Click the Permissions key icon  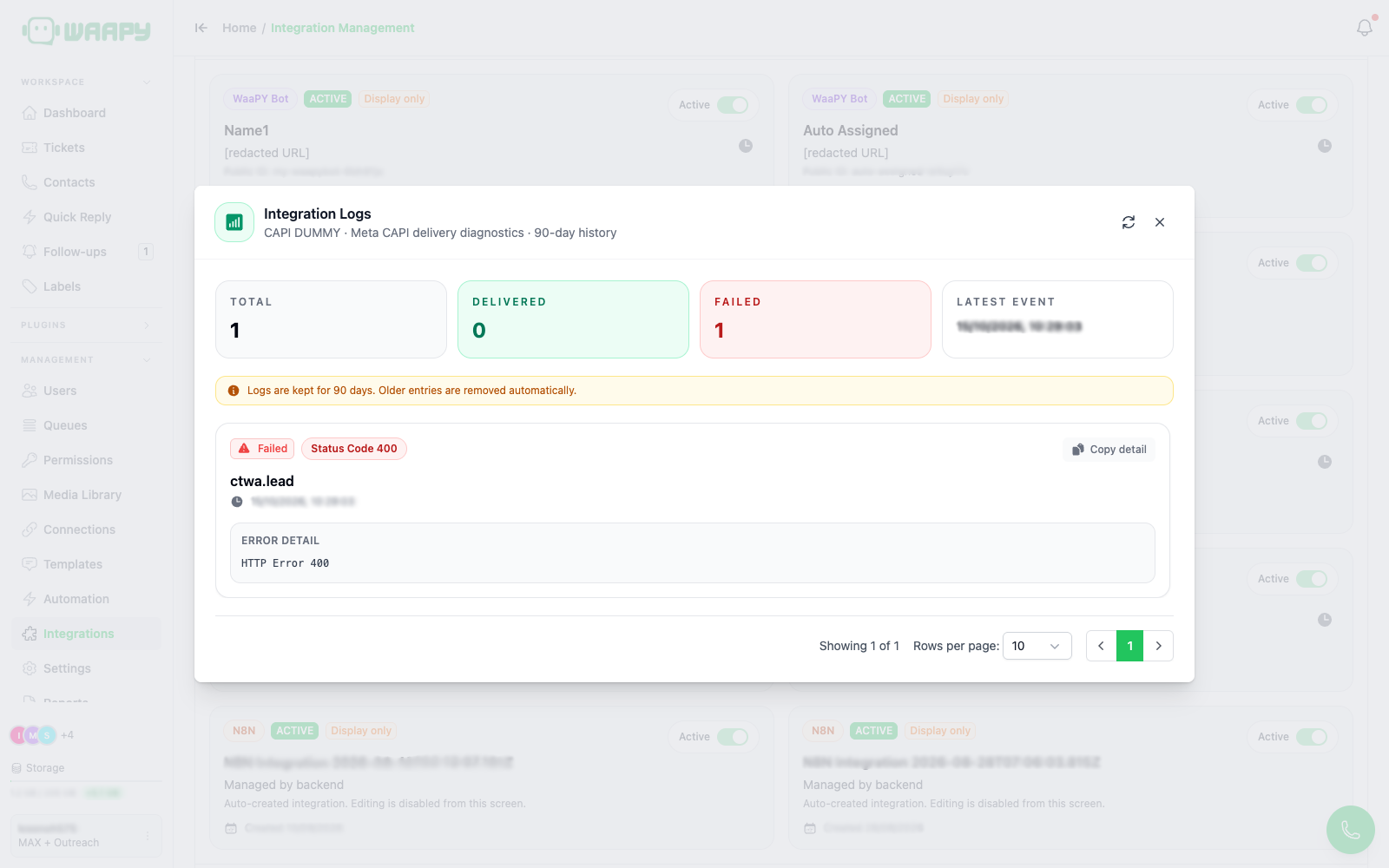pos(30,460)
